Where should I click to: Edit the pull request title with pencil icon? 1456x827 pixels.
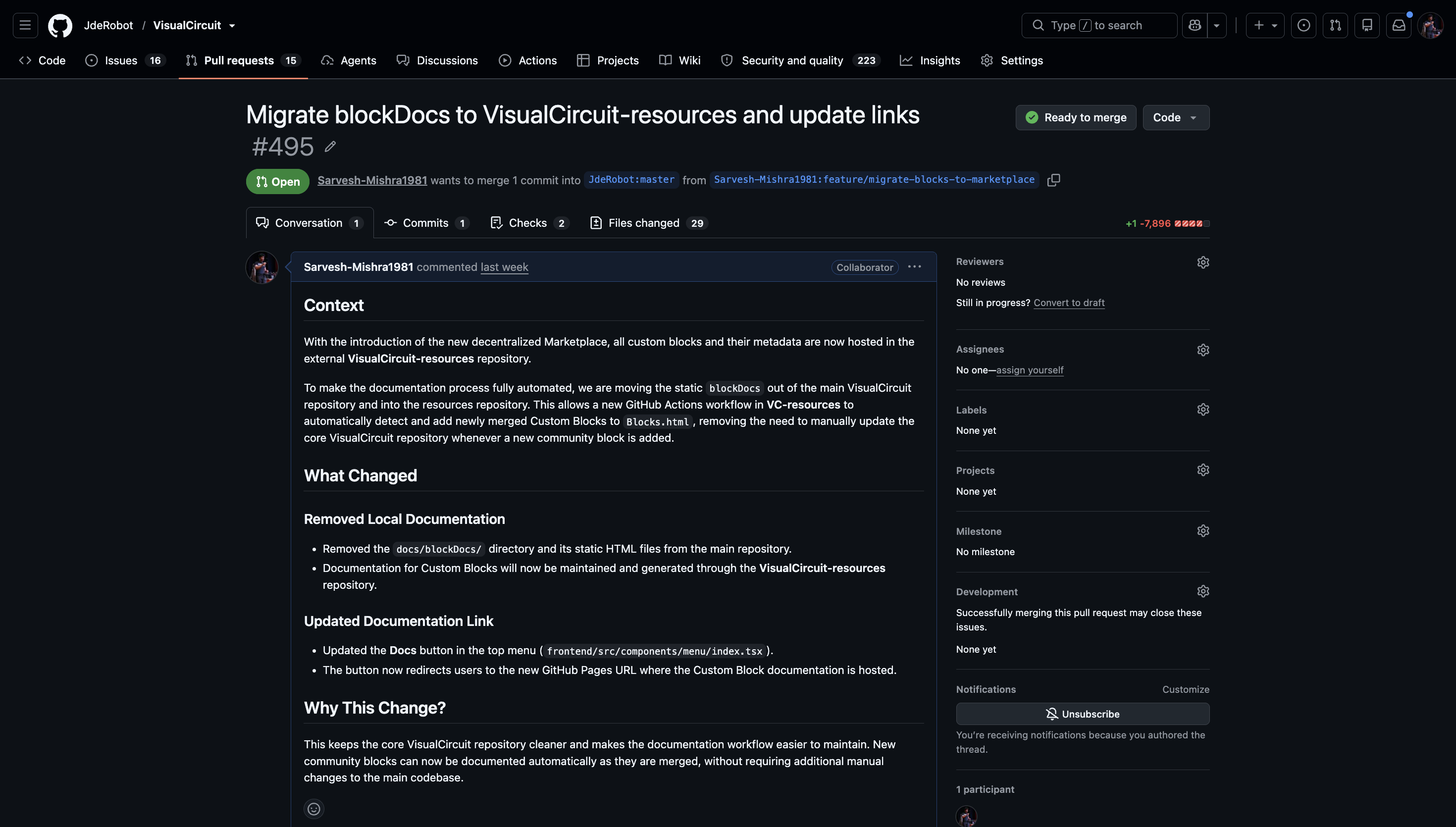click(x=330, y=147)
